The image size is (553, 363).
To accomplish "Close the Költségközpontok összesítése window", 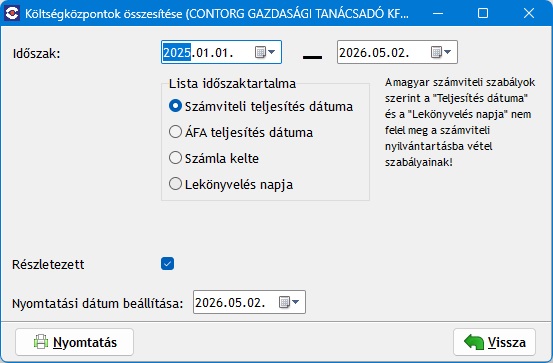I will pyautogui.click(x=529, y=13).
